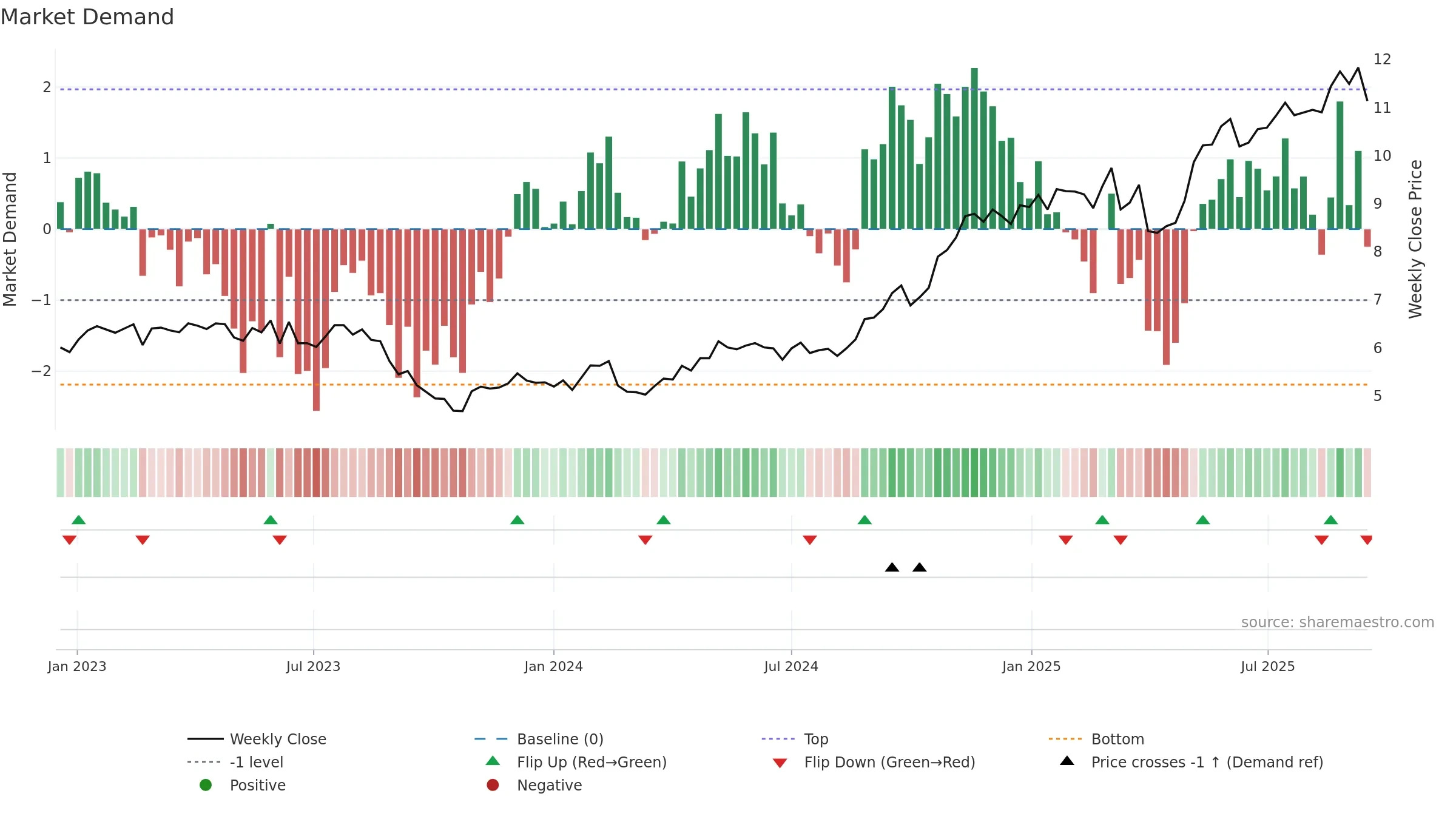Click the source: sharemaestro.com text
The width and height of the screenshot is (1456, 819).
1338,622
